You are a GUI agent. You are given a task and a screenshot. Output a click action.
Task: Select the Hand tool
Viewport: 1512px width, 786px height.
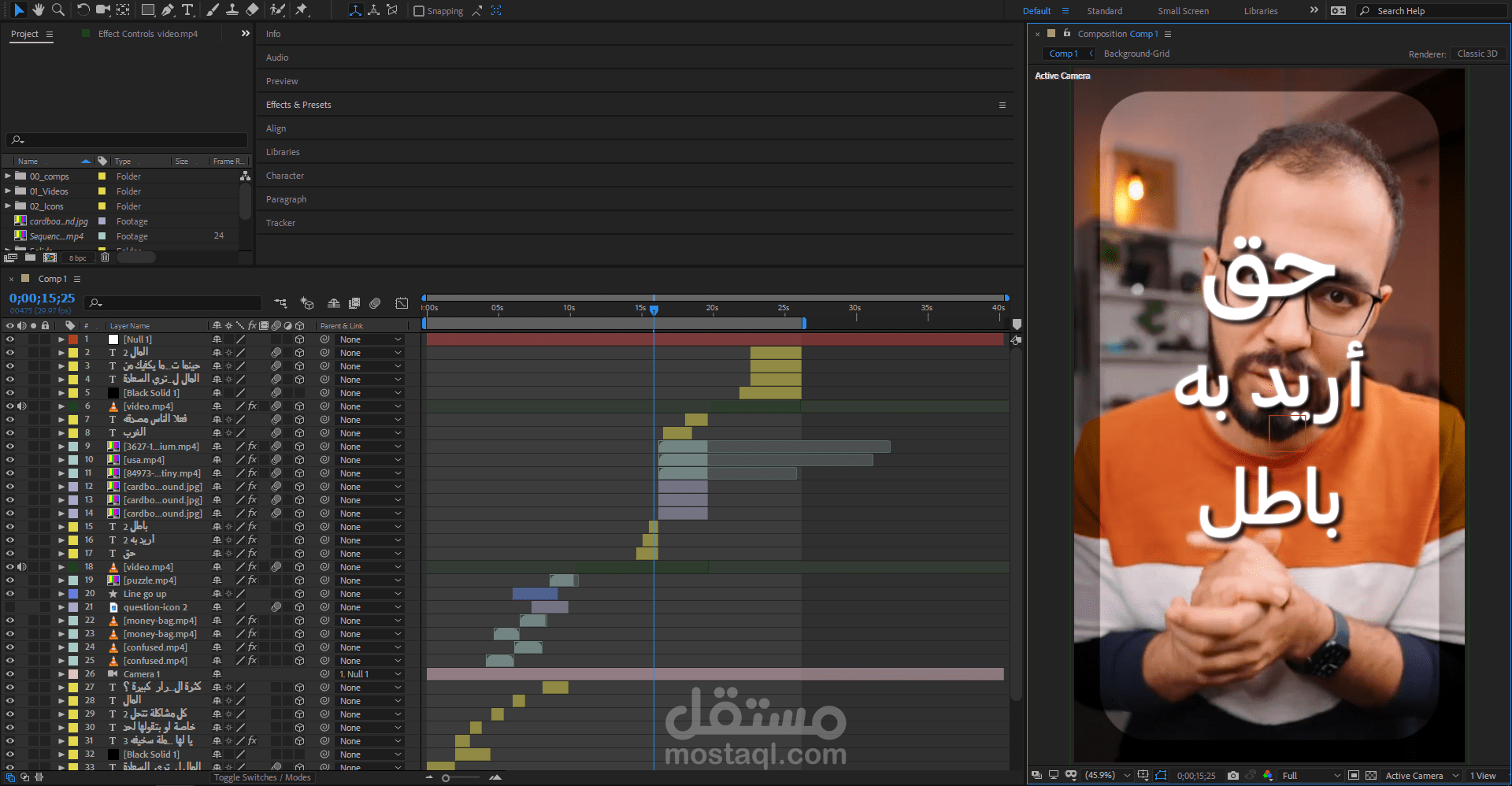pos(38,10)
